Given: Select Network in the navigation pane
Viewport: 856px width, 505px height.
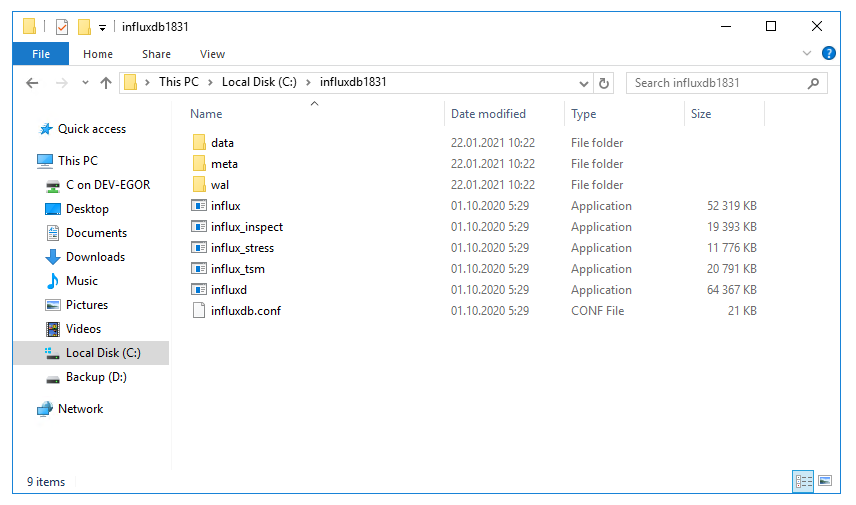Looking at the screenshot, I should pos(80,409).
